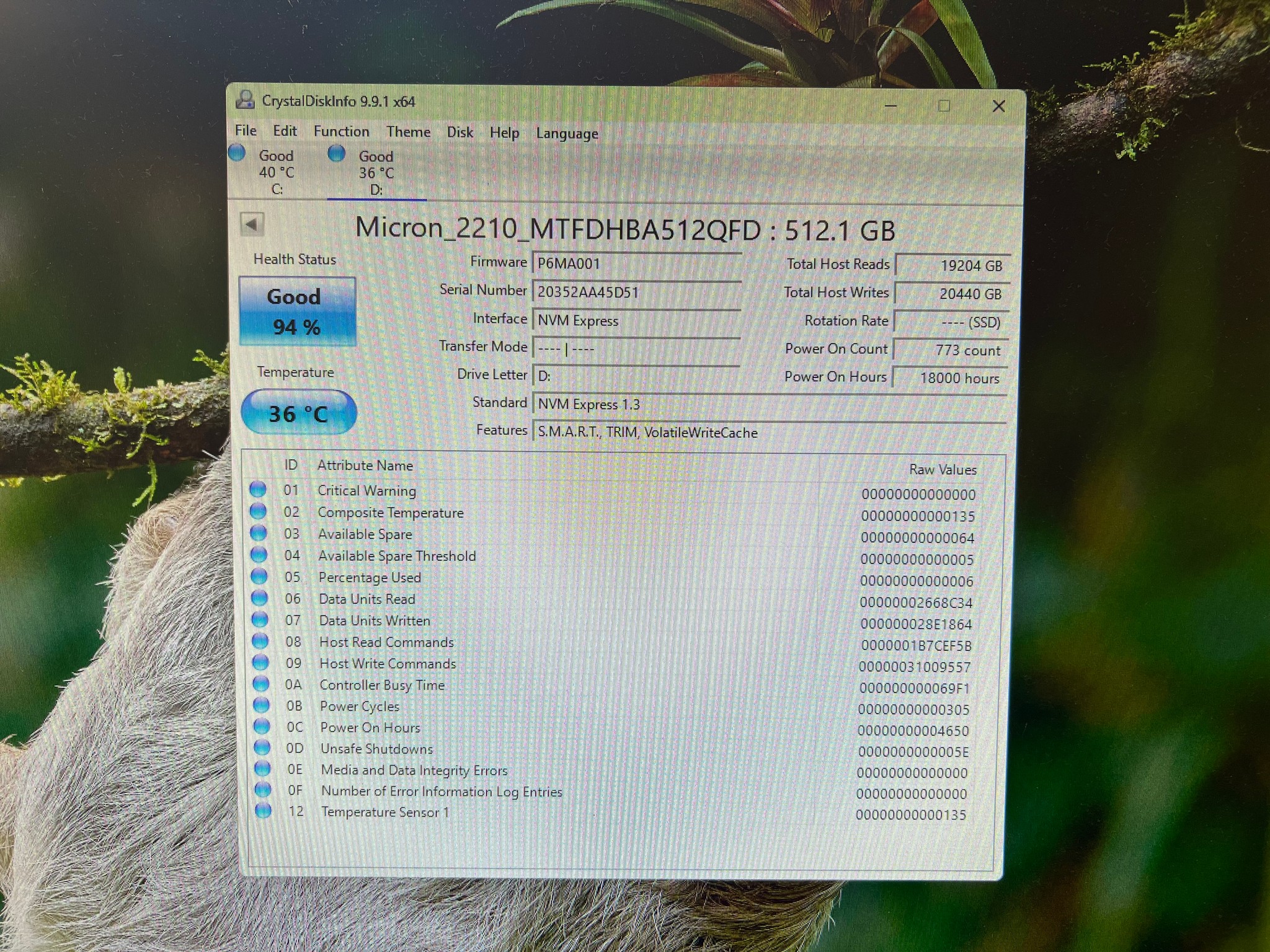Click the Good 94 % health status button
Image resolution: width=1270 pixels, height=952 pixels.
pyautogui.click(x=297, y=311)
